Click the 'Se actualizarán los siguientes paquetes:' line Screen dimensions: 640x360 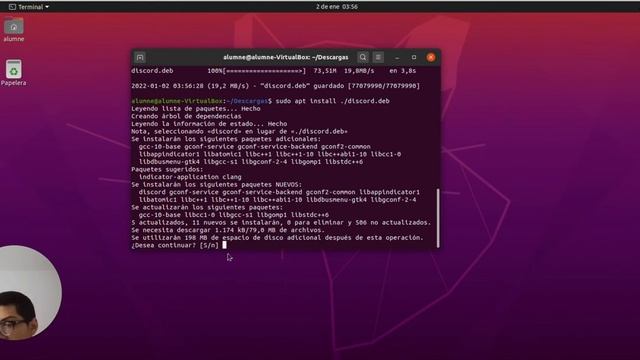click(x=207, y=207)
